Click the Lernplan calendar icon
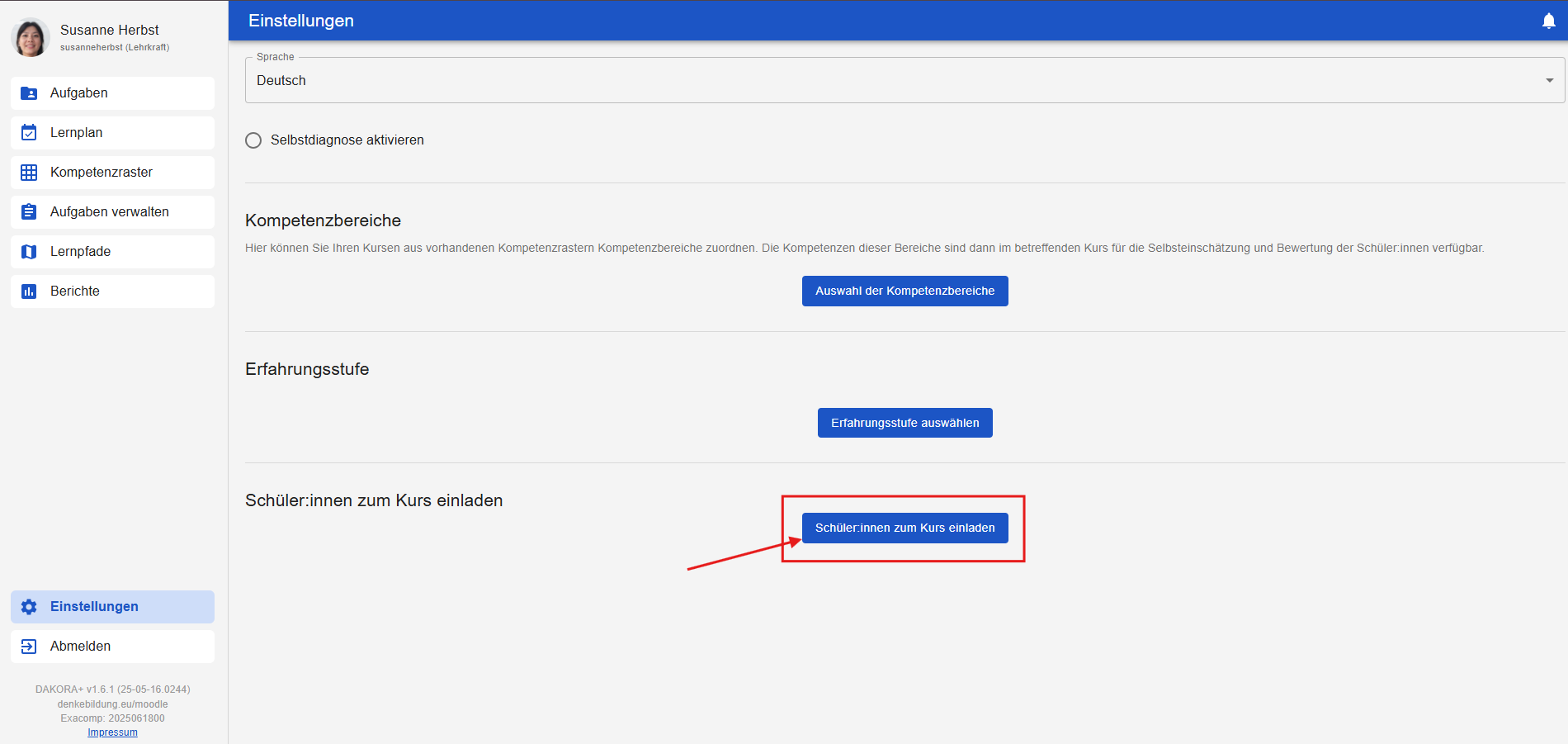 [29, 133]
